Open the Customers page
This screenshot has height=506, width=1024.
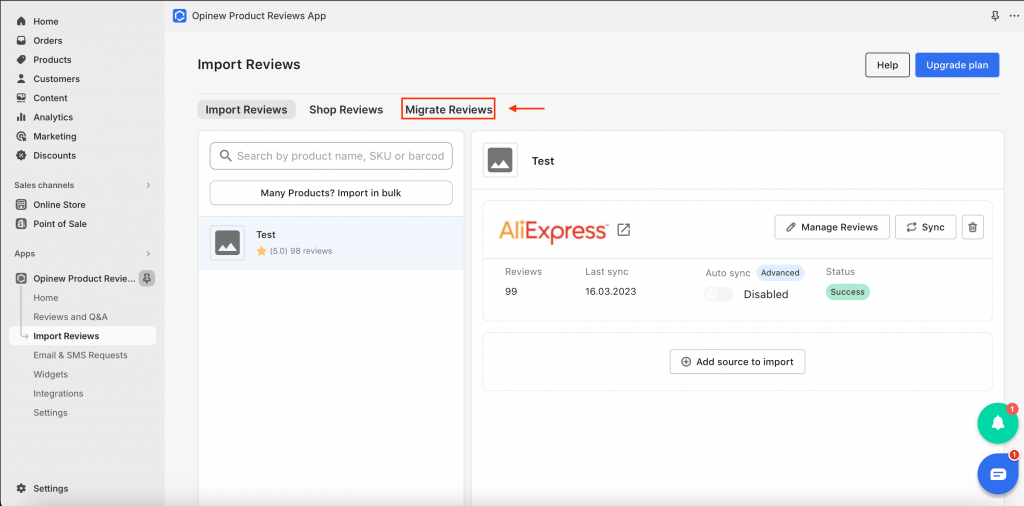[x=56, y=79]
